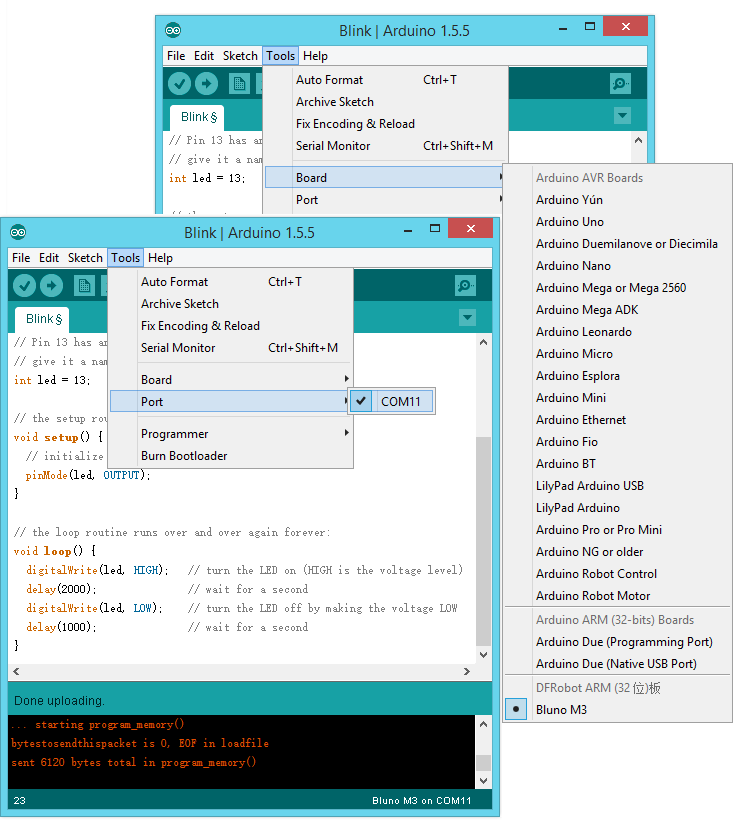Viewport: 743px width, 829px height.
Task: Open Edit menu in front window
Action: pos(49,258)
